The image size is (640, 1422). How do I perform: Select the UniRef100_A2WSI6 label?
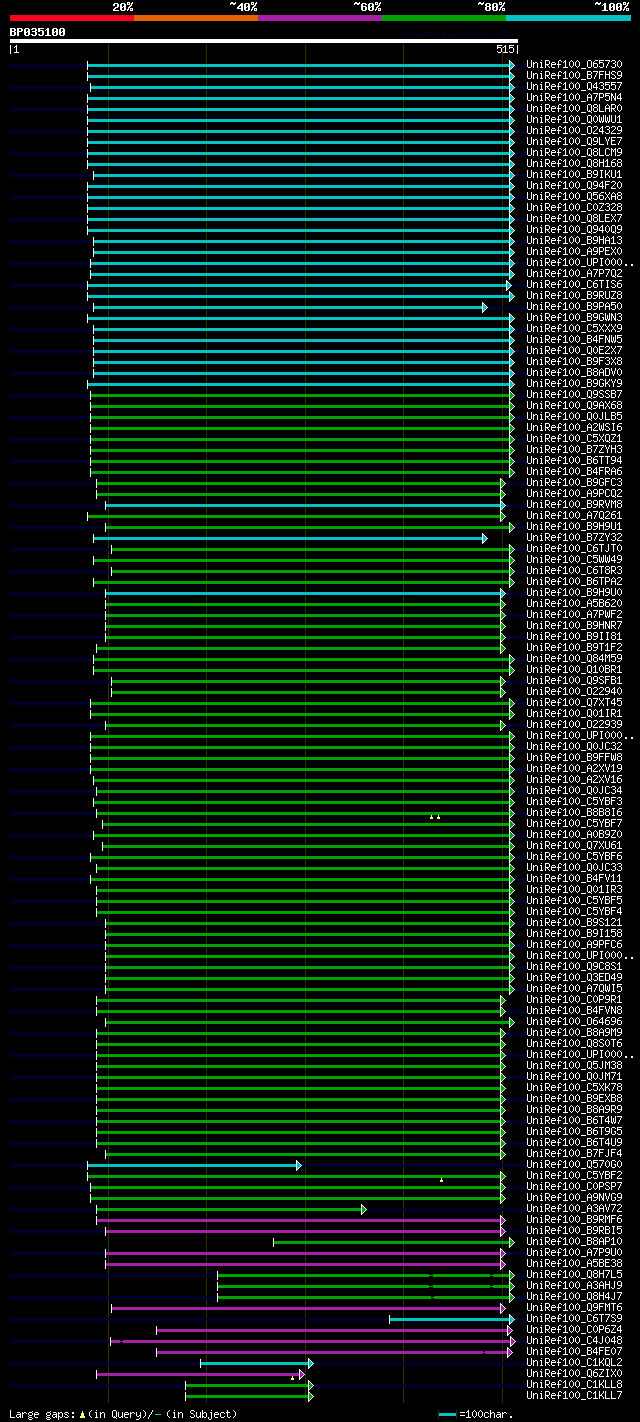[574, 428]
